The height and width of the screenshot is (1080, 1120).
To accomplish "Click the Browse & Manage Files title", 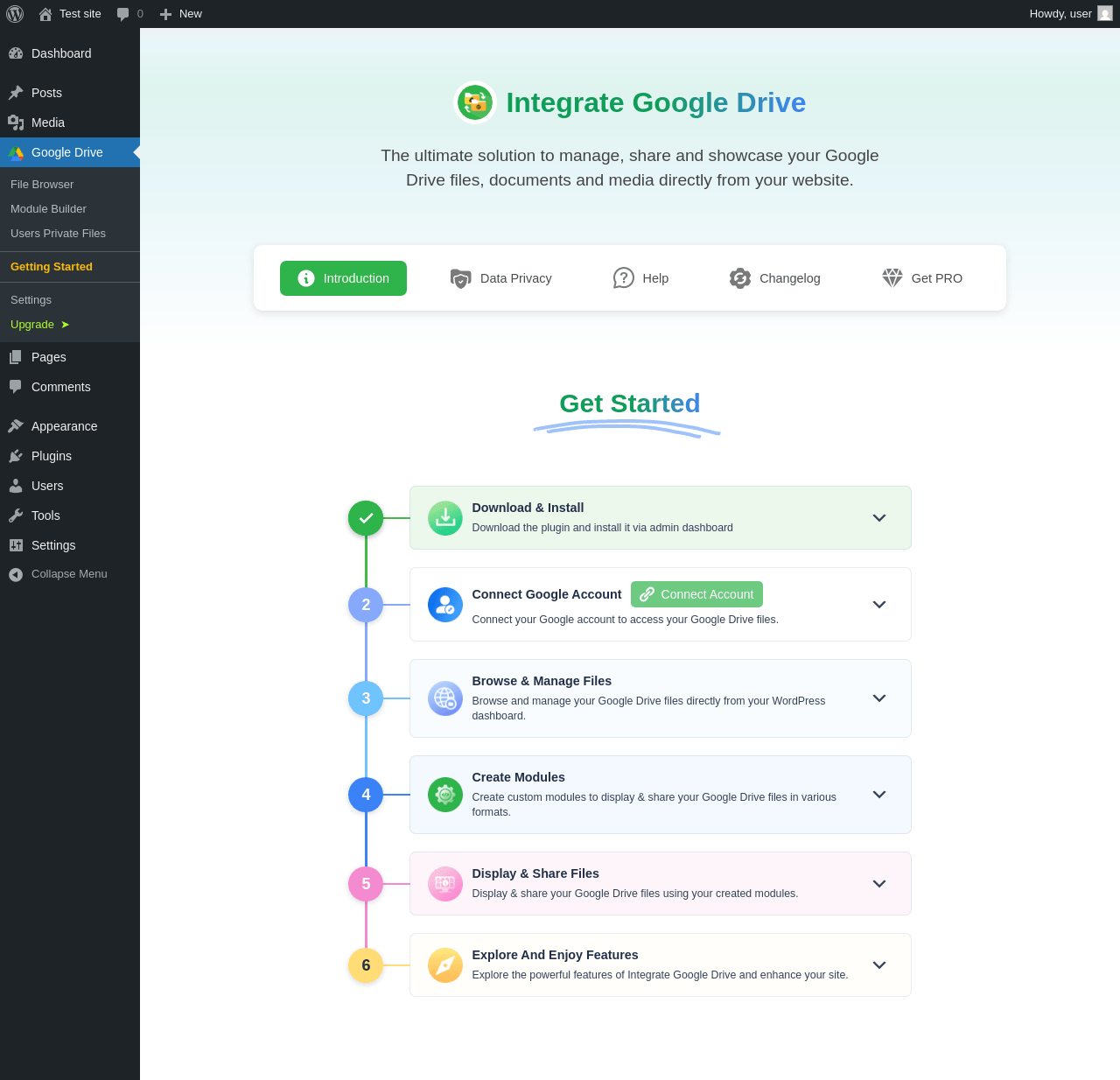I will [542, 681].
